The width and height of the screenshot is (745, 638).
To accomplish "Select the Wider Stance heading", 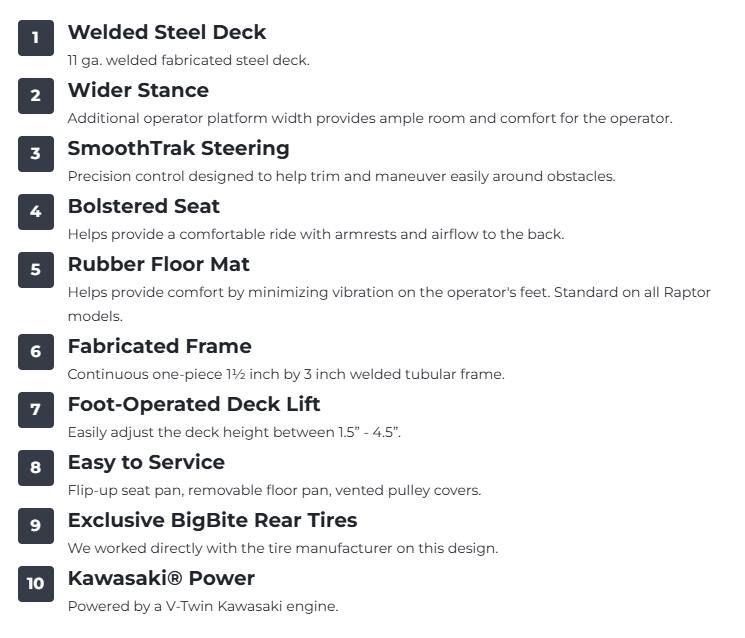I will (138, 90).
